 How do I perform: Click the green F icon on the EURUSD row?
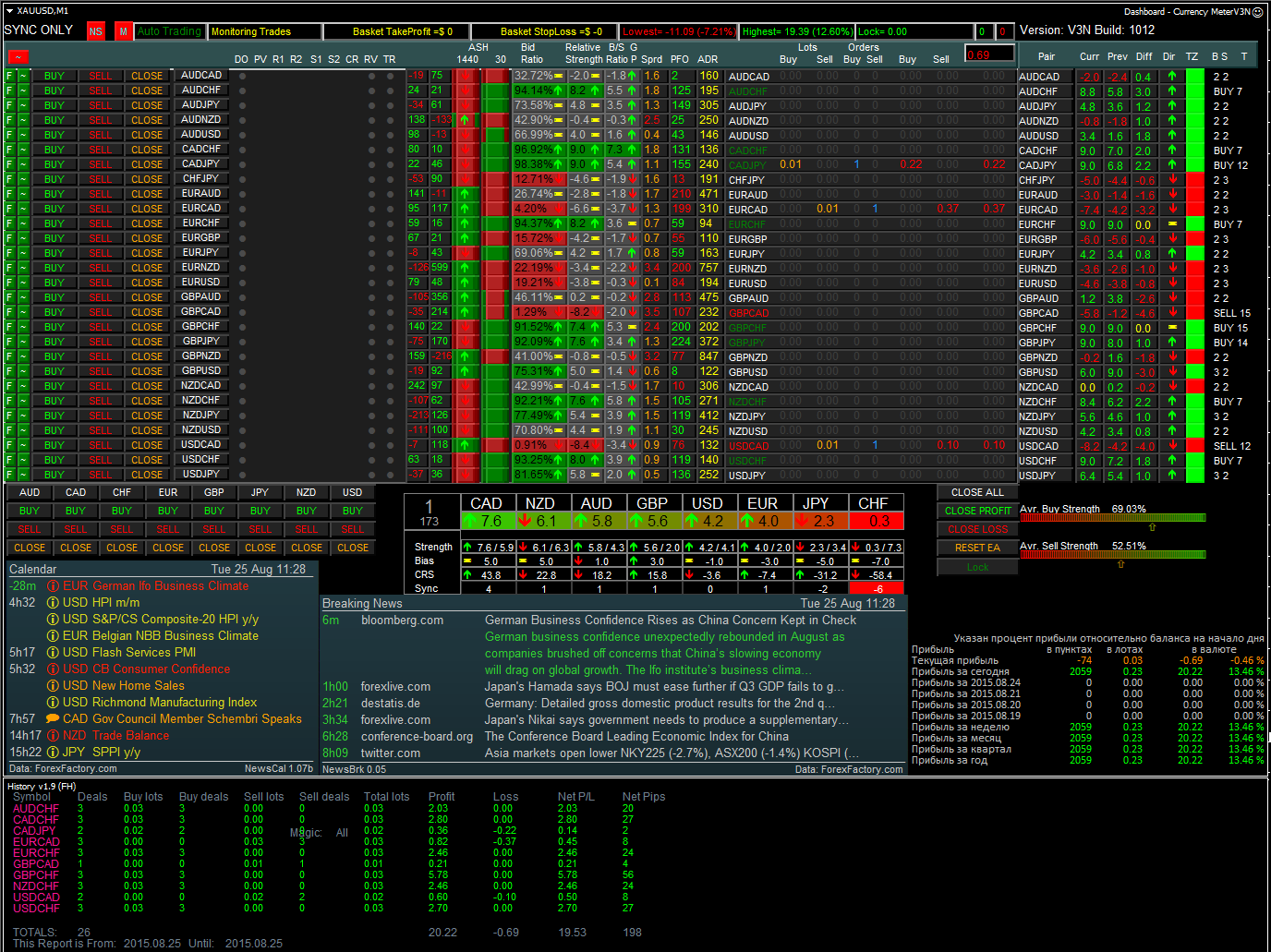(10, 283)
